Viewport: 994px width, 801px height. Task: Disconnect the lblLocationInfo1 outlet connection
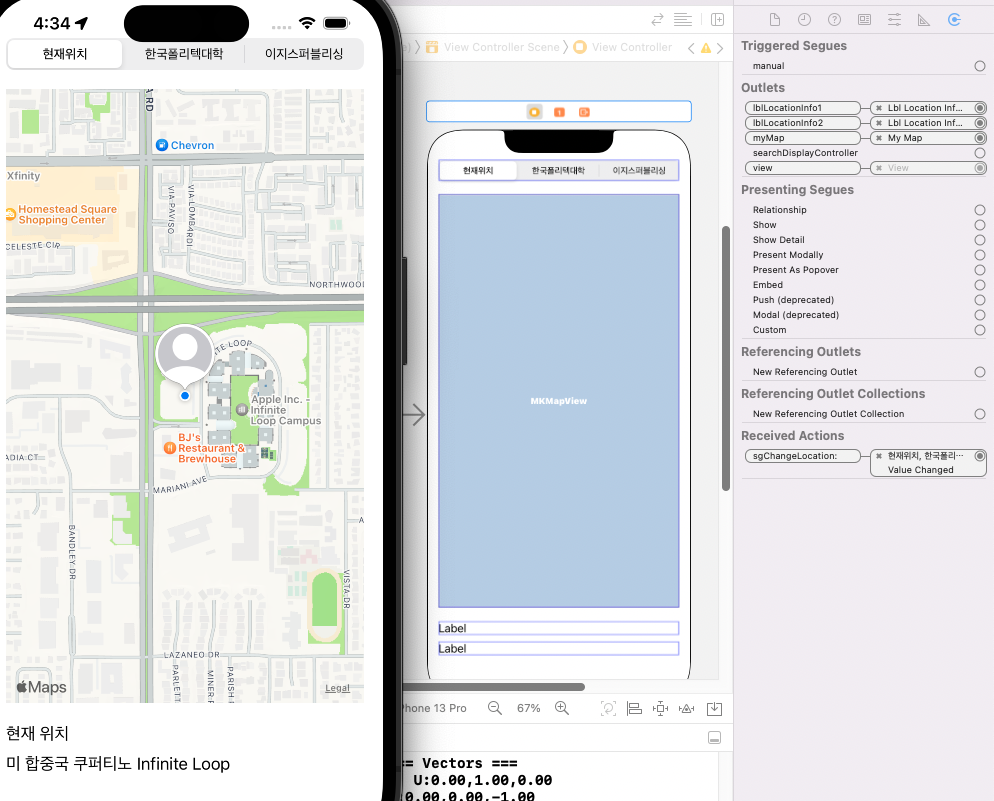(879, 108)
